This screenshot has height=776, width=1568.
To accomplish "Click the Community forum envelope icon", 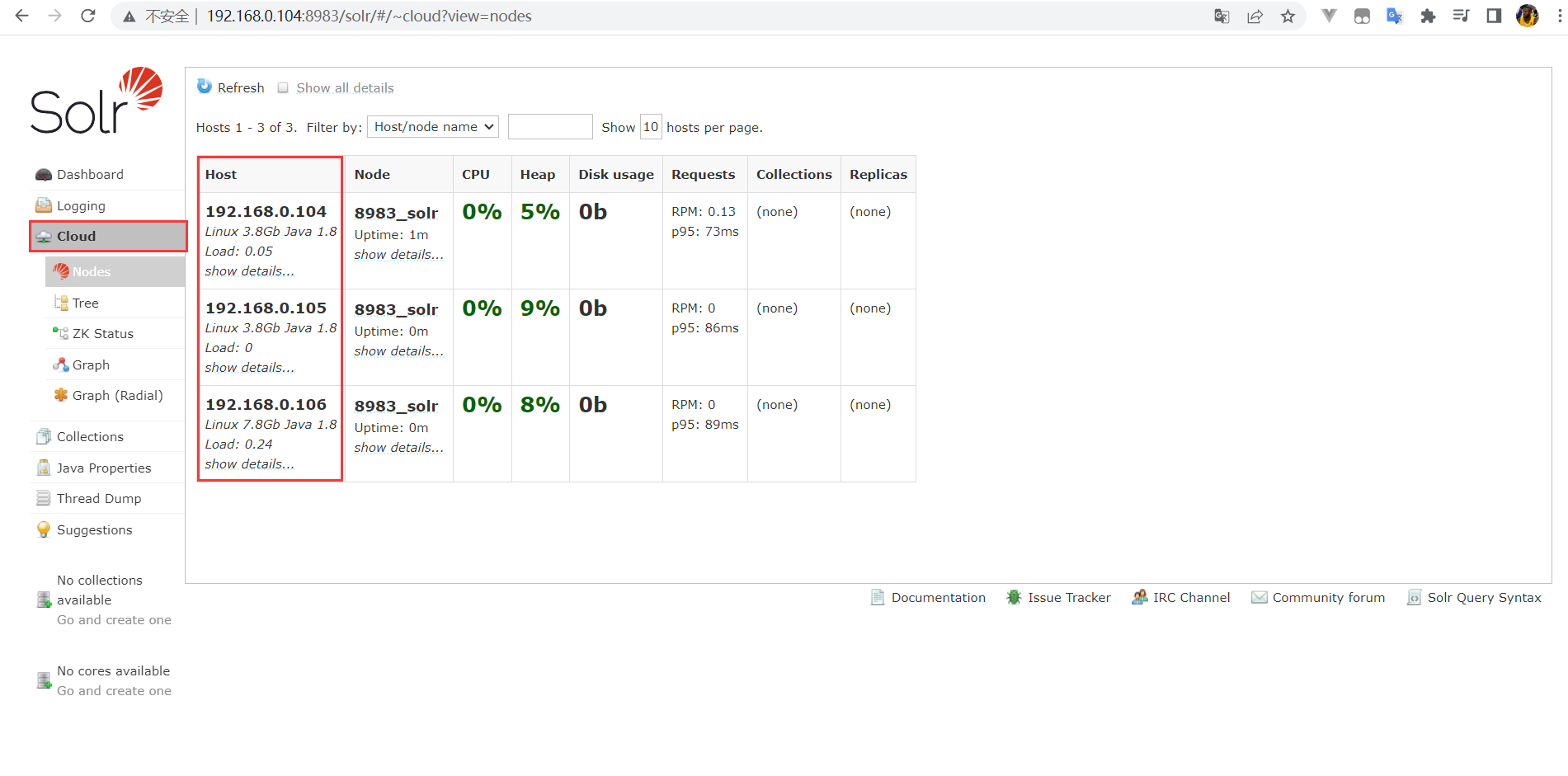I will tap(1259, 597).
